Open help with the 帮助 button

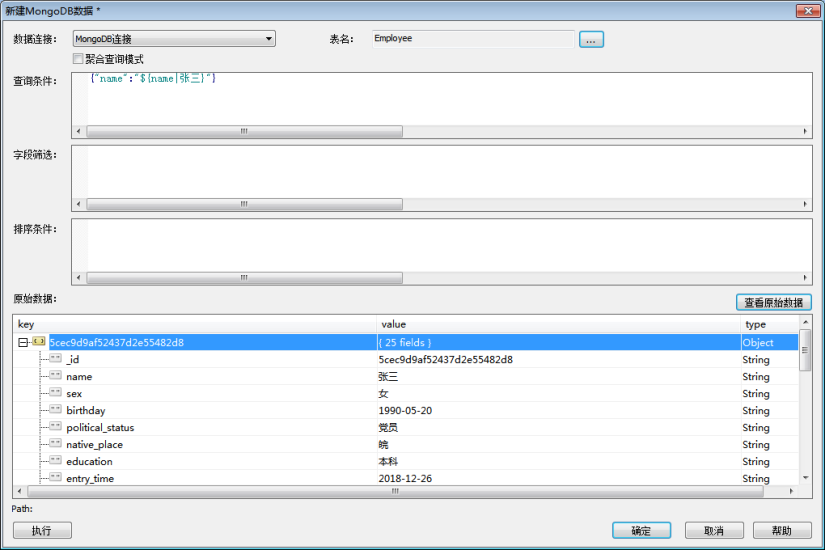coord(780,530)
